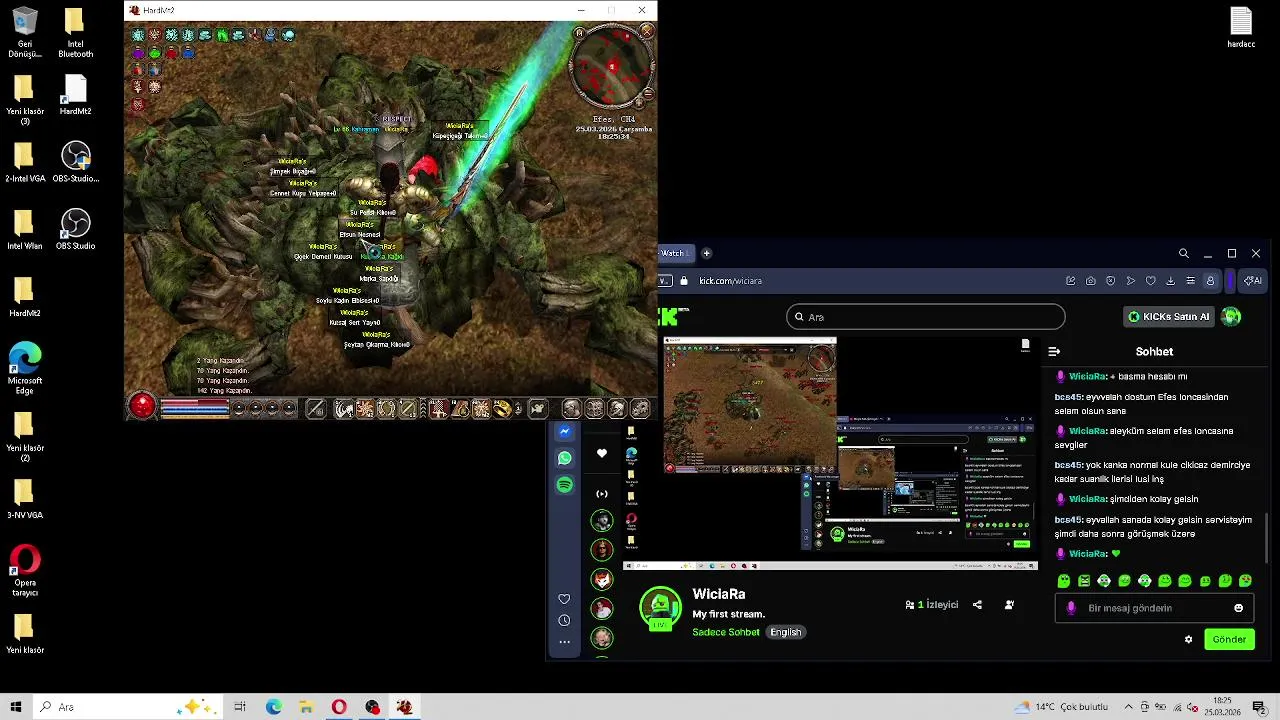Open Spotify in the Opera sidebar
1280x720 pixels.
point(565,485)
